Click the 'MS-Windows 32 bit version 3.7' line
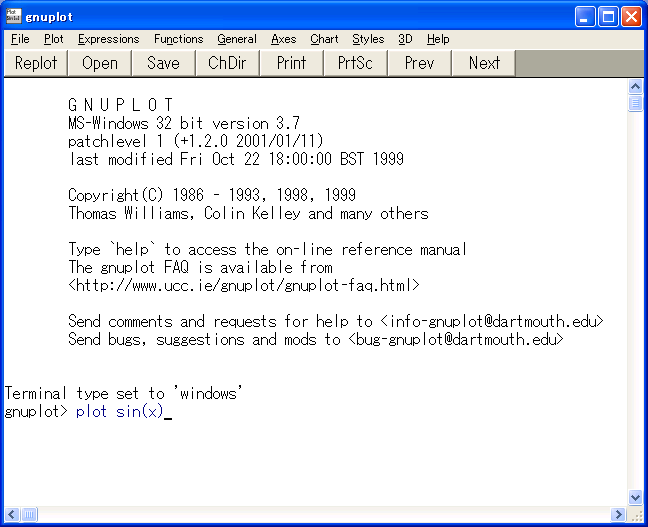 coord(184,123)
